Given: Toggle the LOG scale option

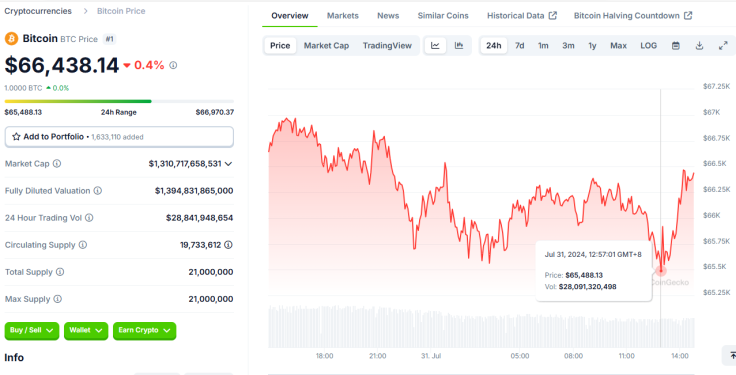Looking at the screenshot, I should click(x=649, y=46).
